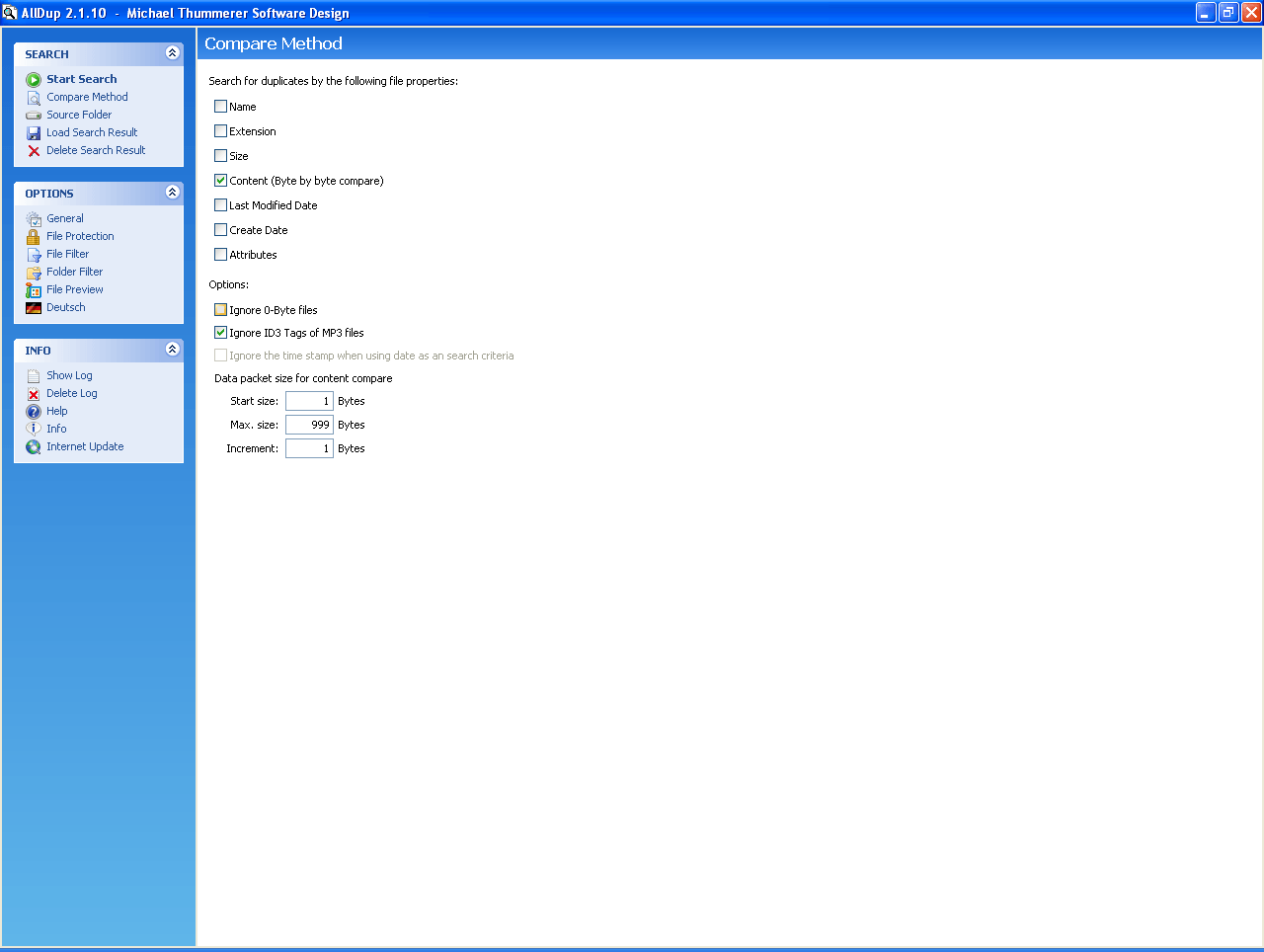Collapse the INFO panel
This screenshot has height=952, width=1264.
click(x=173, y=350)
